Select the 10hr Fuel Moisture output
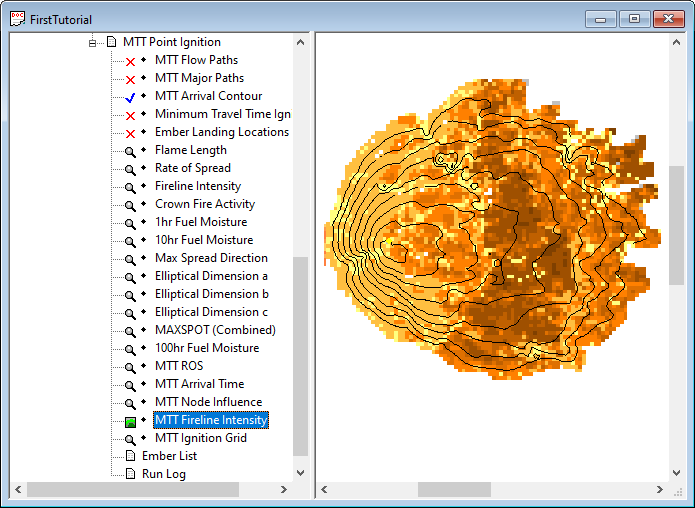The image size is (695, 508). pos(203,240)
